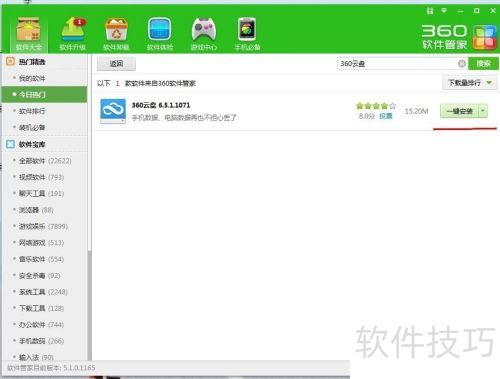This screenshot has width=500, height=379.
Task: Click the 8.0分 score text
Action: point(367,116)
